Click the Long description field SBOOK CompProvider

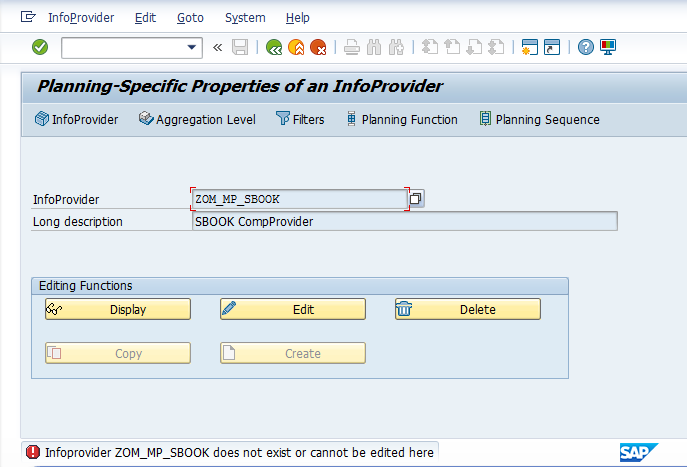(404, 221)
